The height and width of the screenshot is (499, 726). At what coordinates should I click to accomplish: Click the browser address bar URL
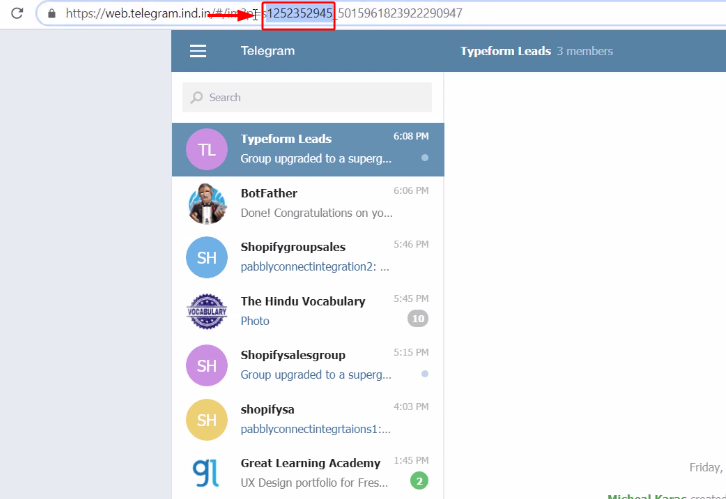264,13
